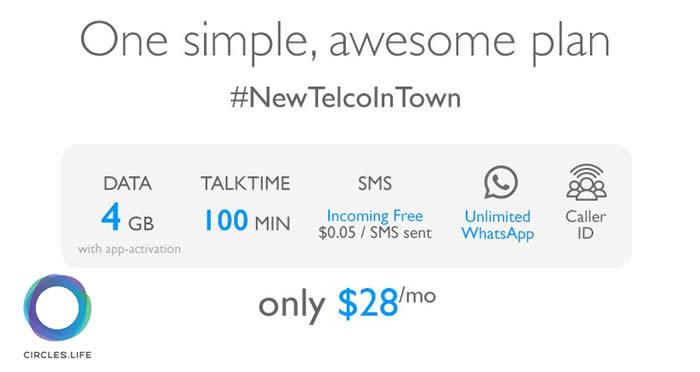This screenshot has height=372, width=700.
Task: Click the $28 price text
Action: [x=368, y=303]
